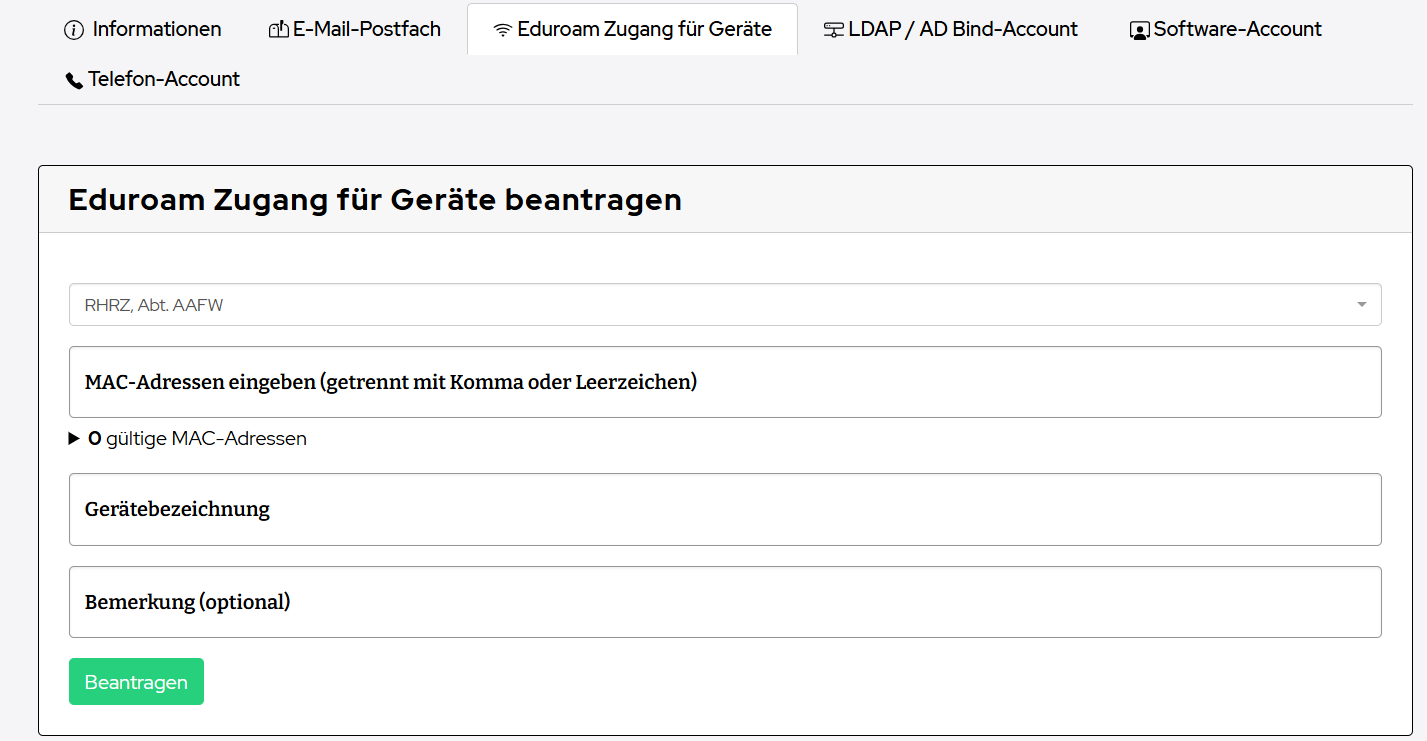The width and height of the screenshot is (1427, 741).
Task: Open the Informationen tab label
Action: [x=157, y=29]
